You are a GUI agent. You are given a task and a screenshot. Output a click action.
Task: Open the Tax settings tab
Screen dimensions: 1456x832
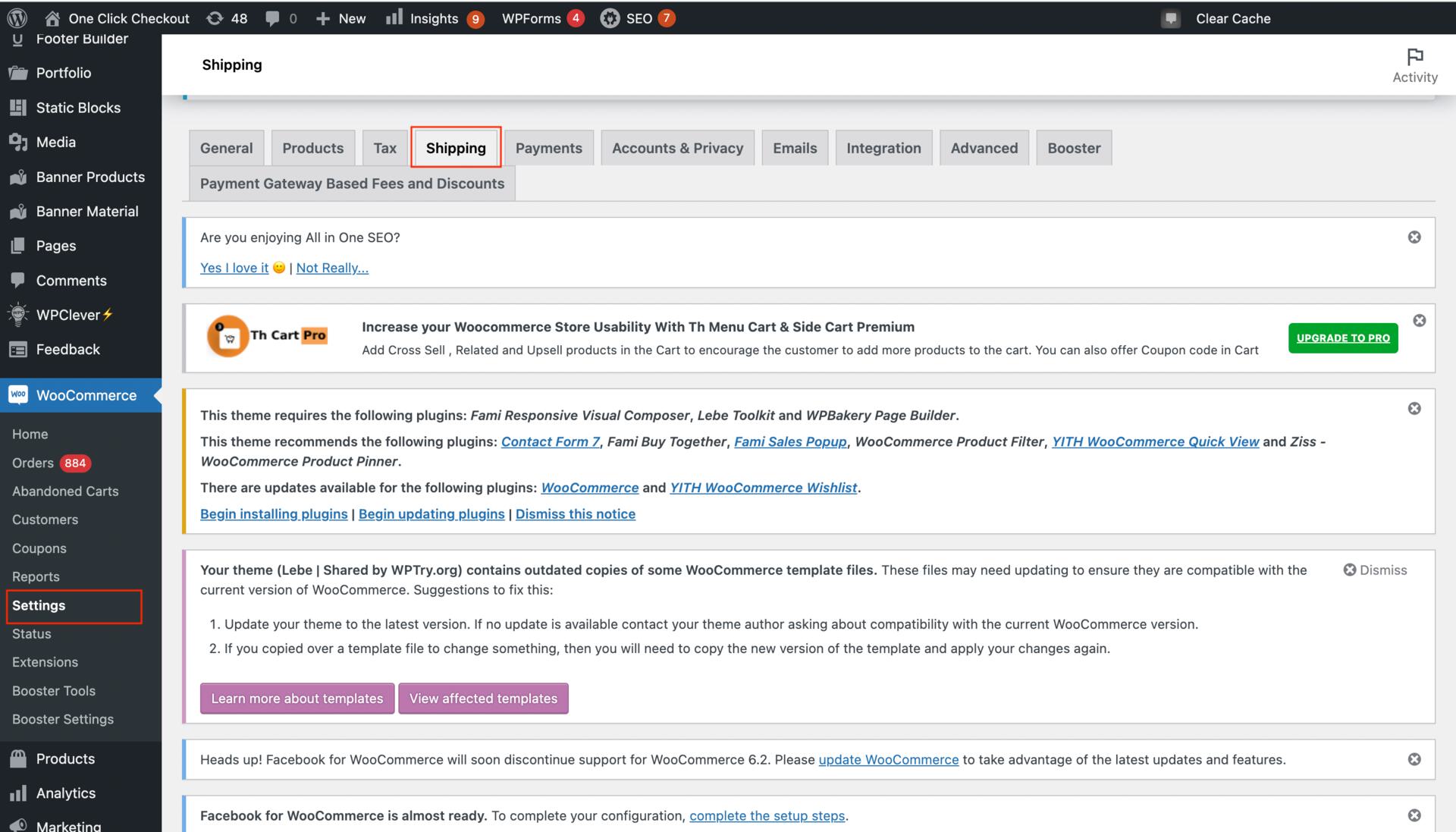click(385, 147)
